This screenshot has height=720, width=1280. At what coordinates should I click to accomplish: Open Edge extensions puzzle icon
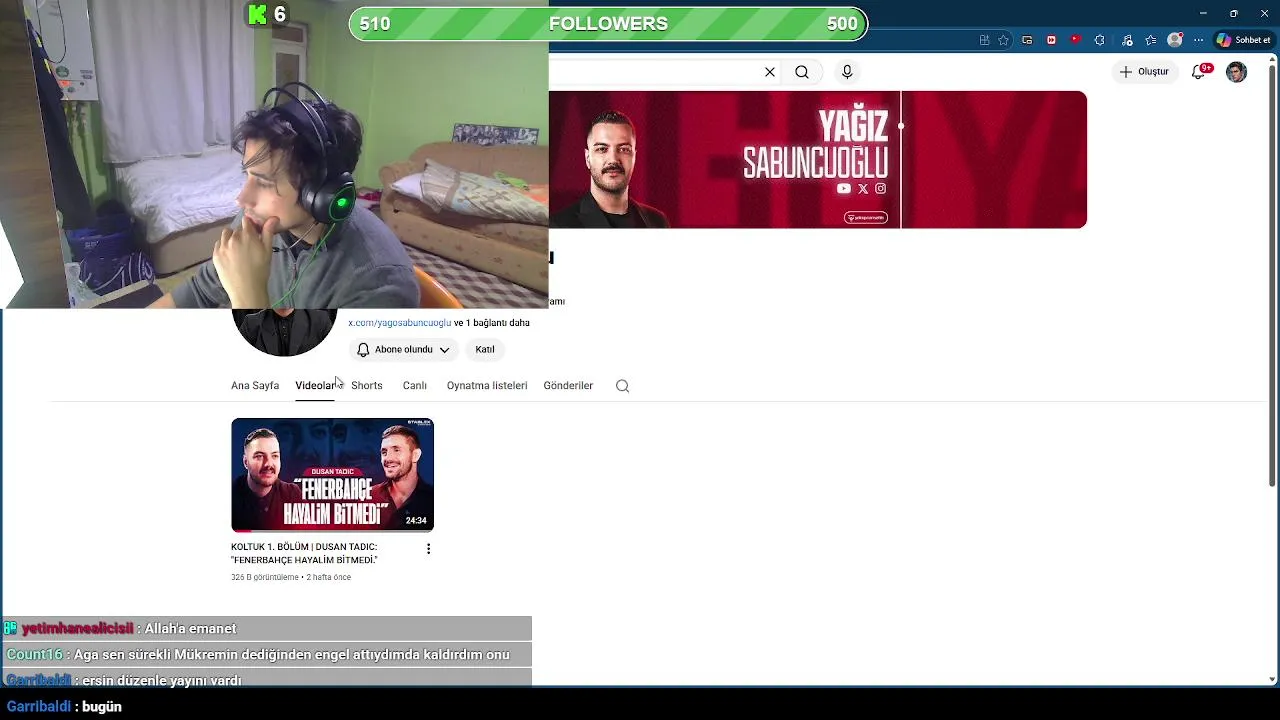(1100, 40)
